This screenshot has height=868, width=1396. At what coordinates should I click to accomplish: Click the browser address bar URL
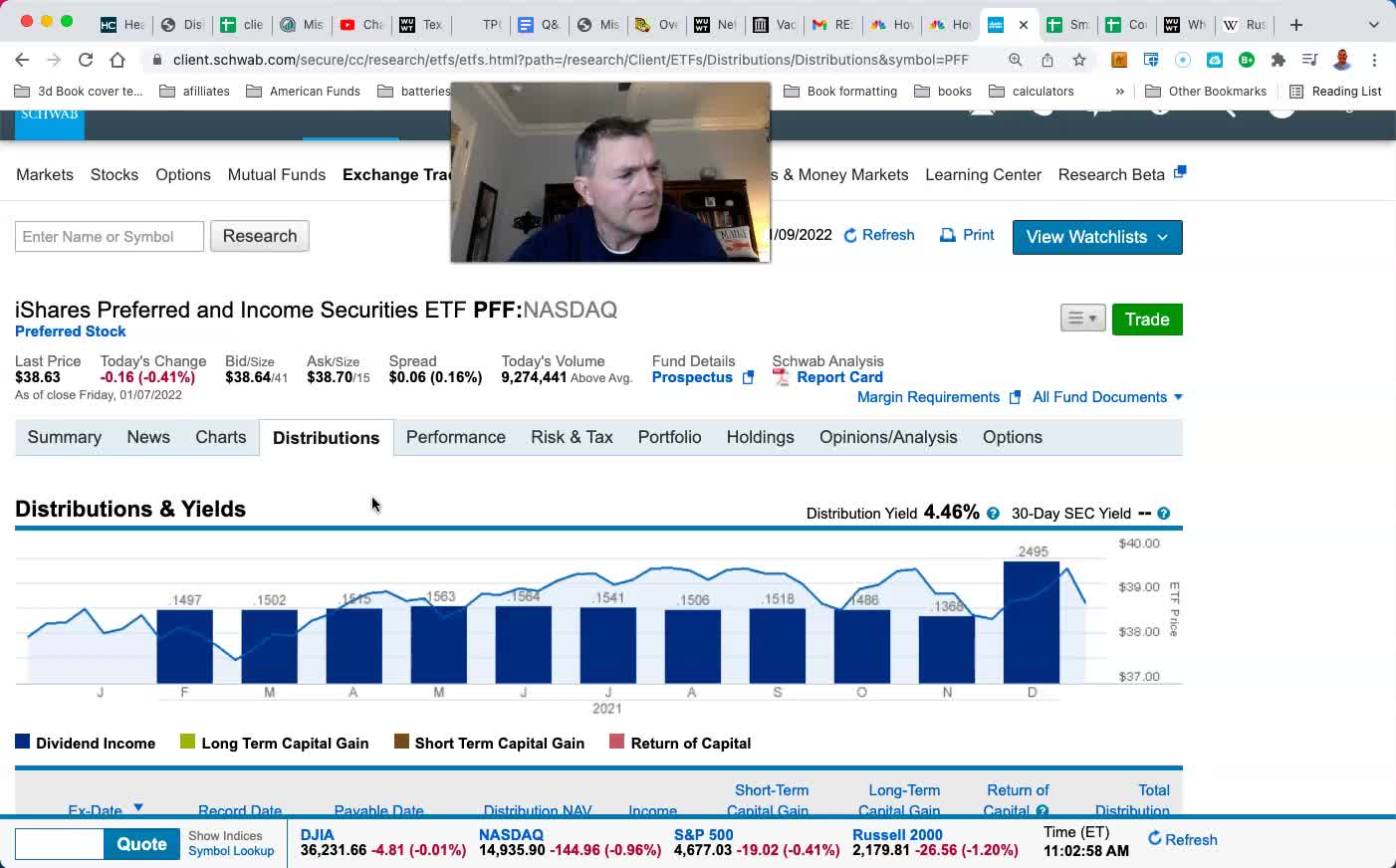tap(571, 60)
